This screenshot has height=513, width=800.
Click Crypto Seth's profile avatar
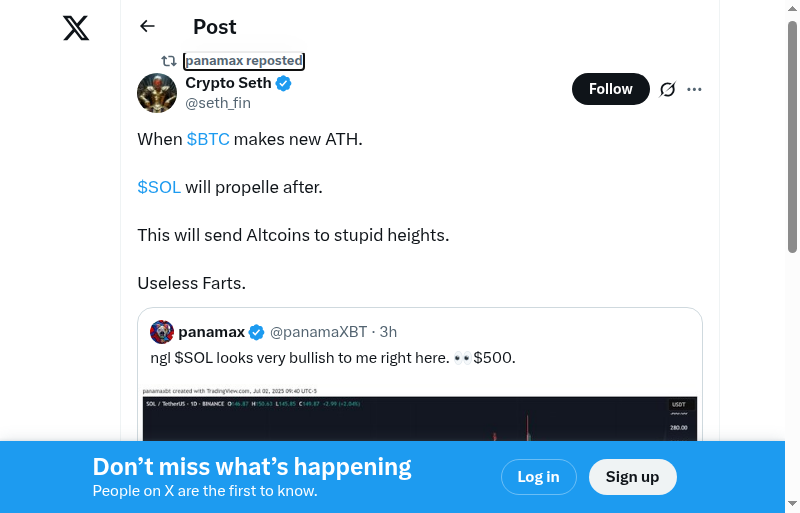157,93
